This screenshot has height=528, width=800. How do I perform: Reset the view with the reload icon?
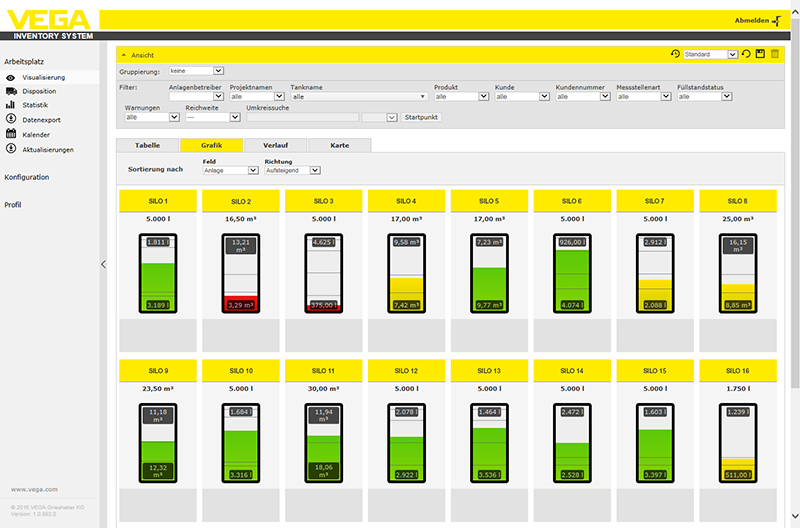(x=746, y=54)
